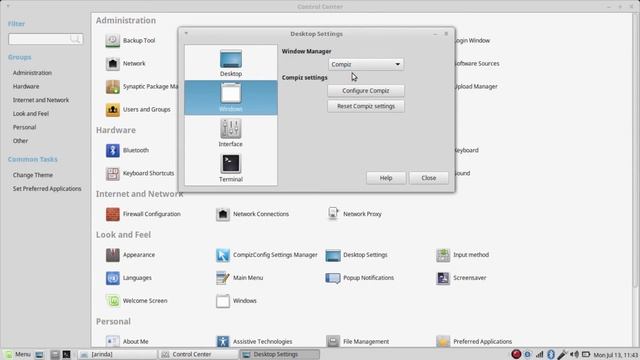Switch to Control Center taskbar window

point(198,354)
